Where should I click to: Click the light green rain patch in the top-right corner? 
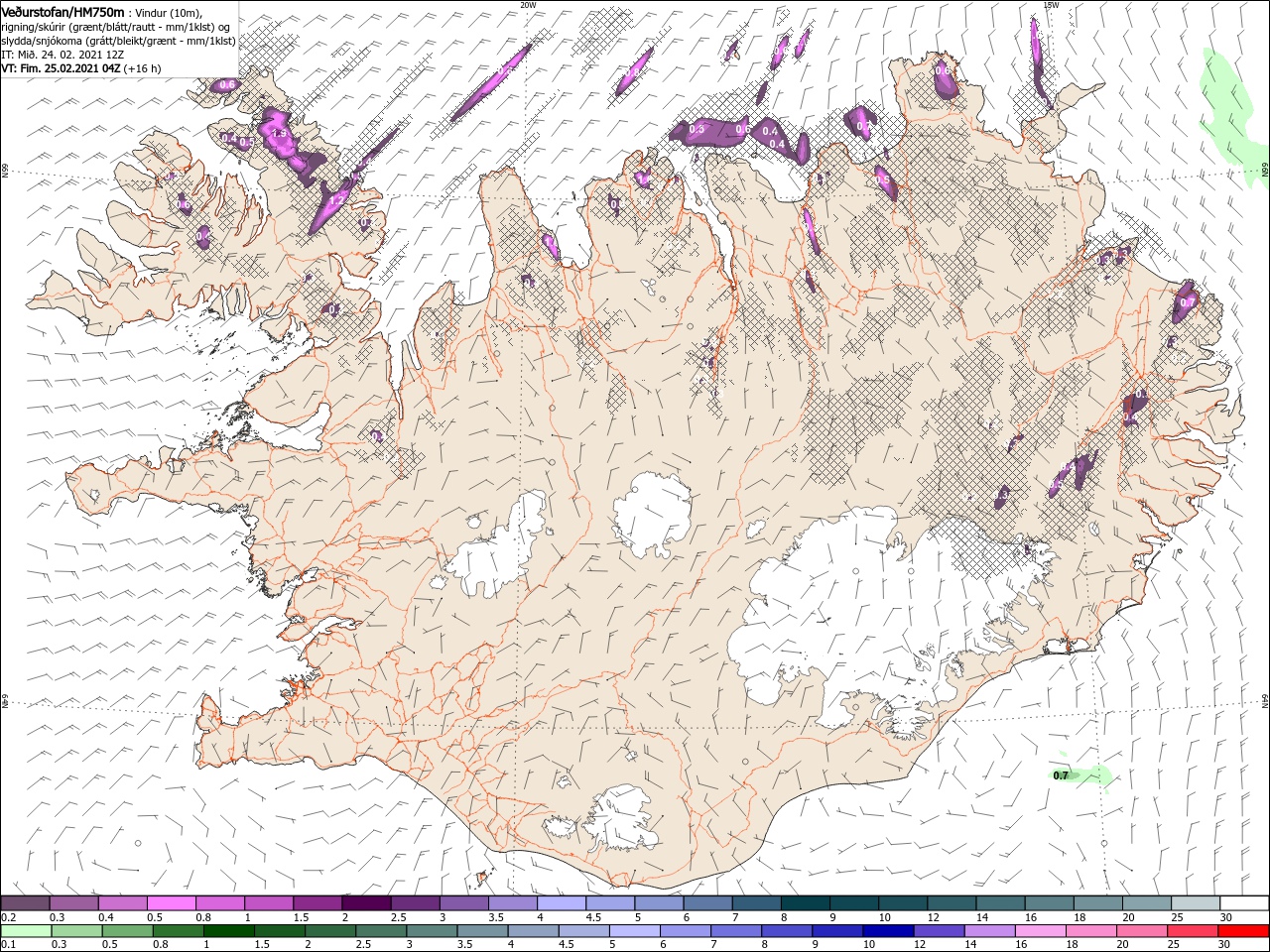tap(1232, 119)
